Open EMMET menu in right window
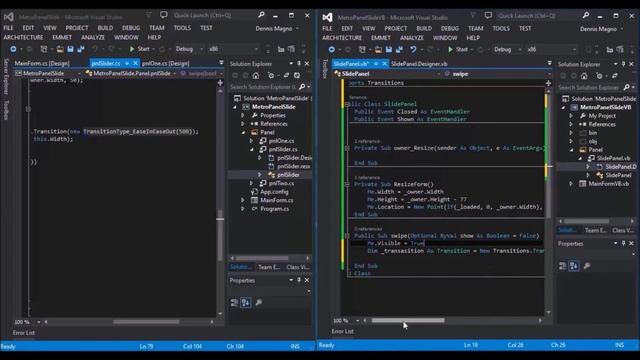Screen dimensions: 640x360 (x=380, y=38)
